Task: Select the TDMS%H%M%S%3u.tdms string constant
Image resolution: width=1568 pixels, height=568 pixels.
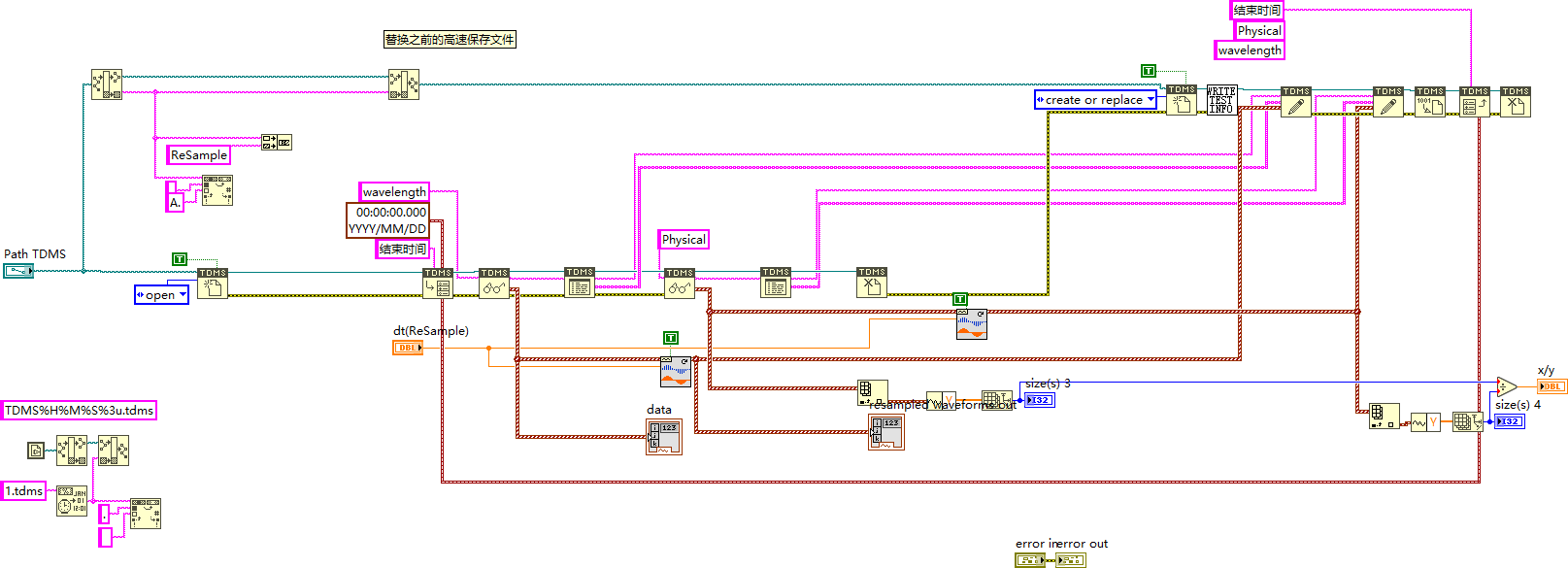Action: 79,411
